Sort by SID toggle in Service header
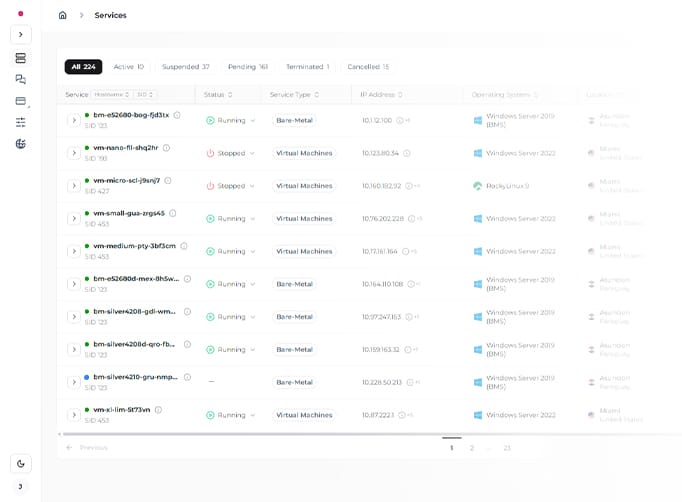 coord(145,94)
